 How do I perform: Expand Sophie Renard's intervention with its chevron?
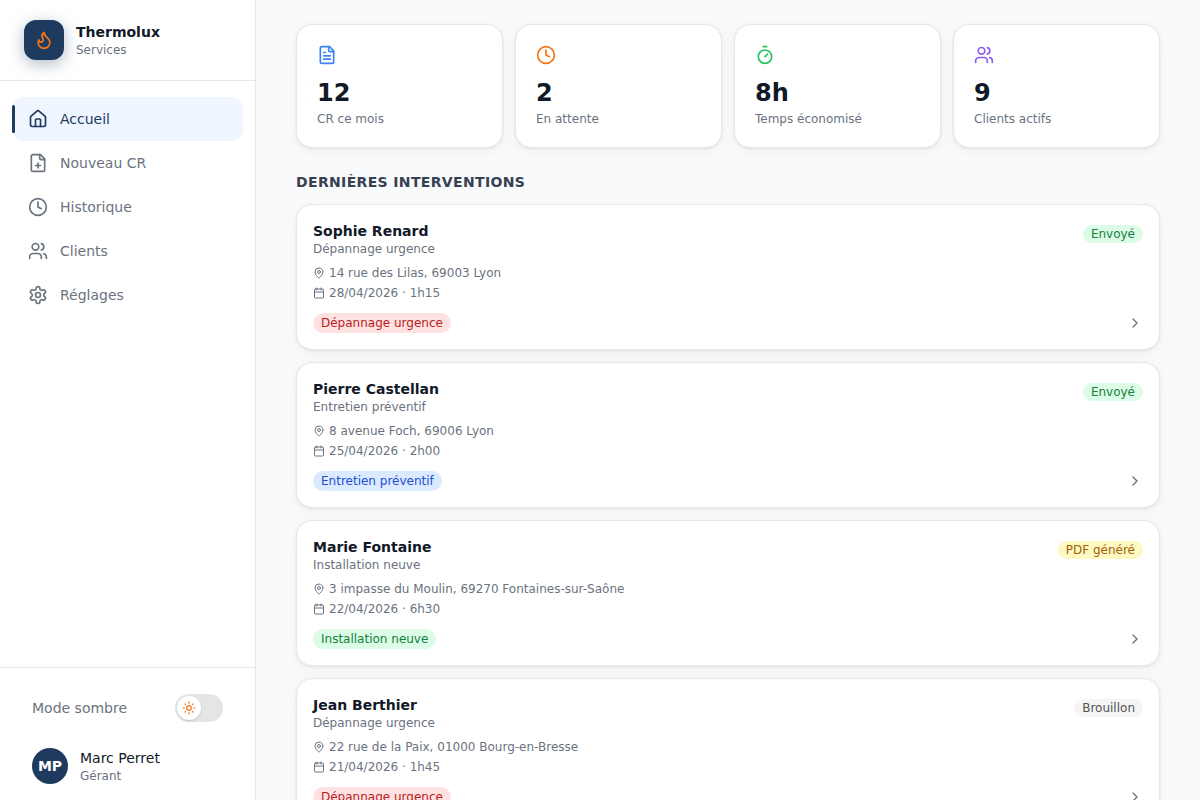point(1135,323)
